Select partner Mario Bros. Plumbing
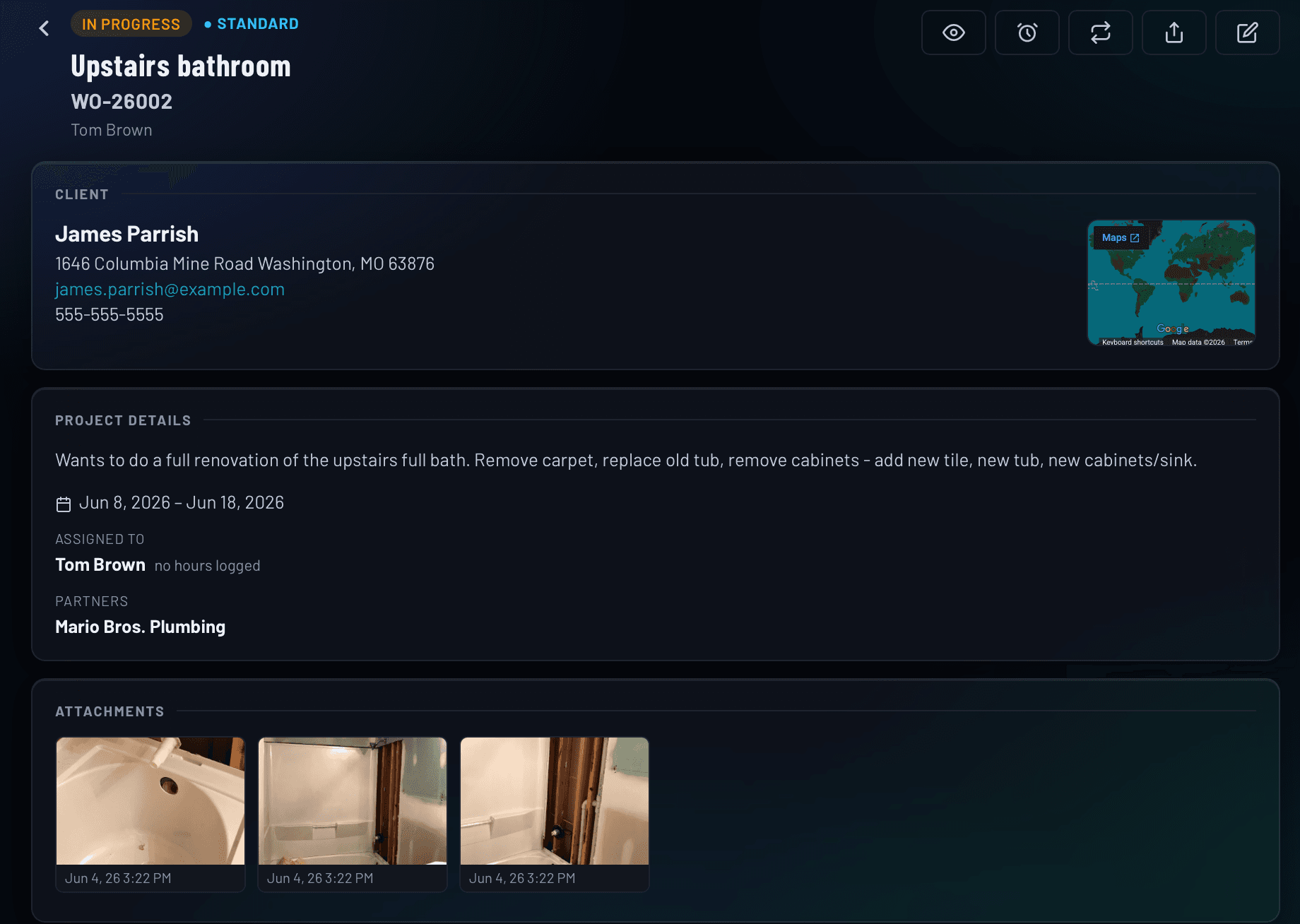Viewport: 1300px width, 924px height. pos(141,627)
